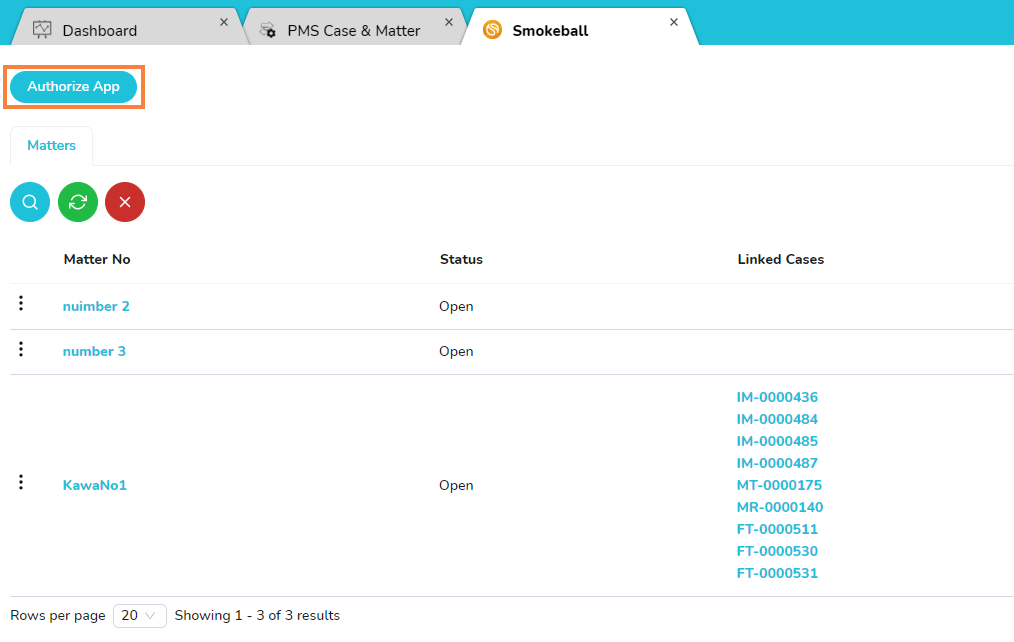Open linked case FT-0000531

[x=777, y=573]
